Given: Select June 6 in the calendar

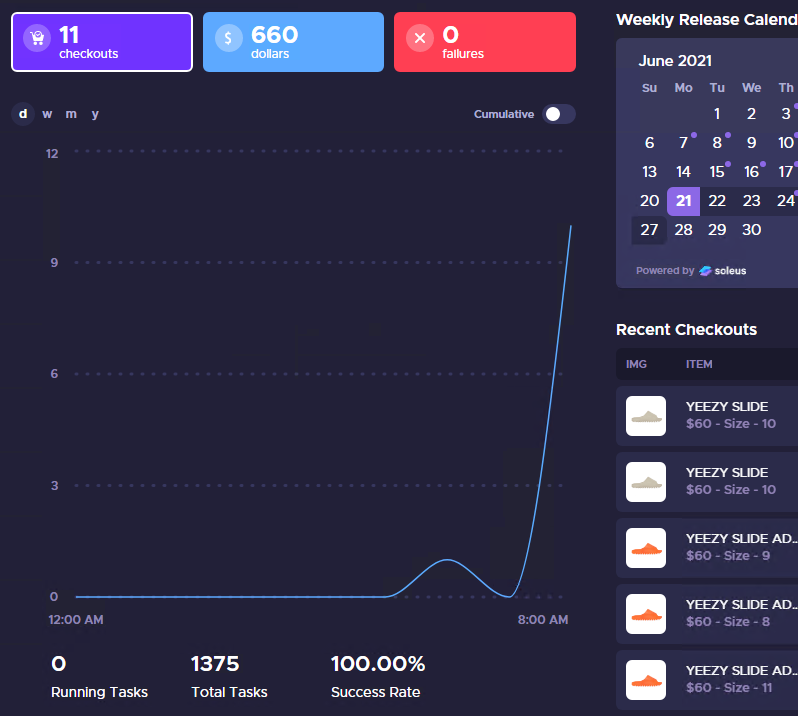Looking at the screenshot, I should pyautogui.click(x=649, y=142).
